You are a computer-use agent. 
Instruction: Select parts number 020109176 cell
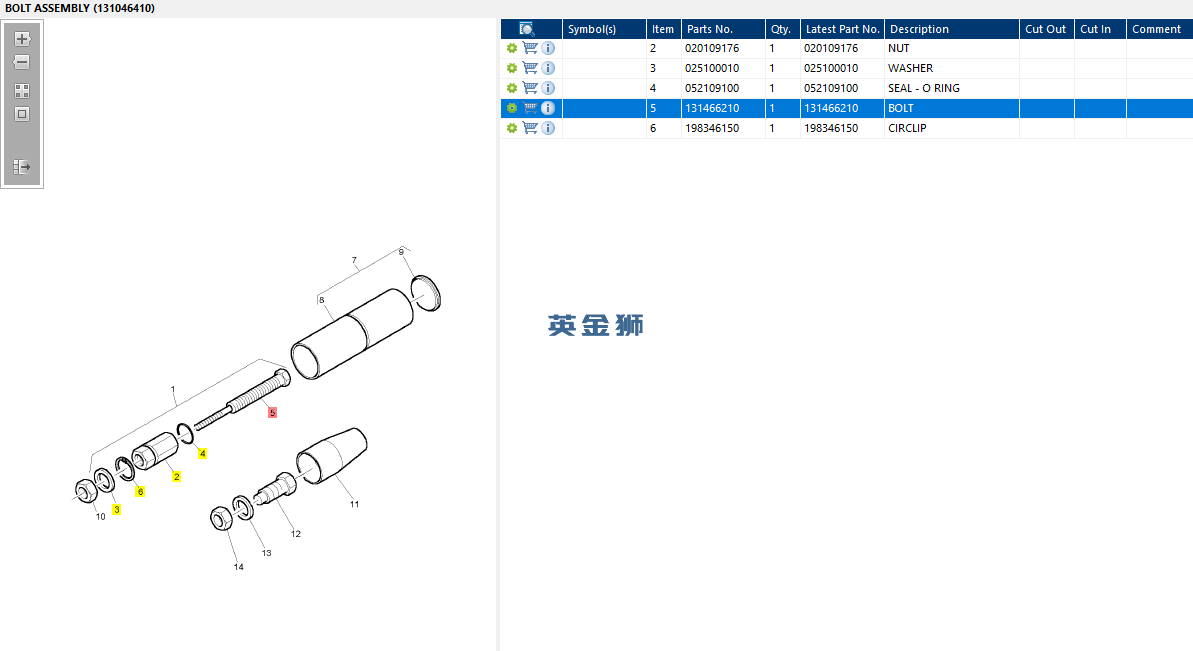click(723, 48)
